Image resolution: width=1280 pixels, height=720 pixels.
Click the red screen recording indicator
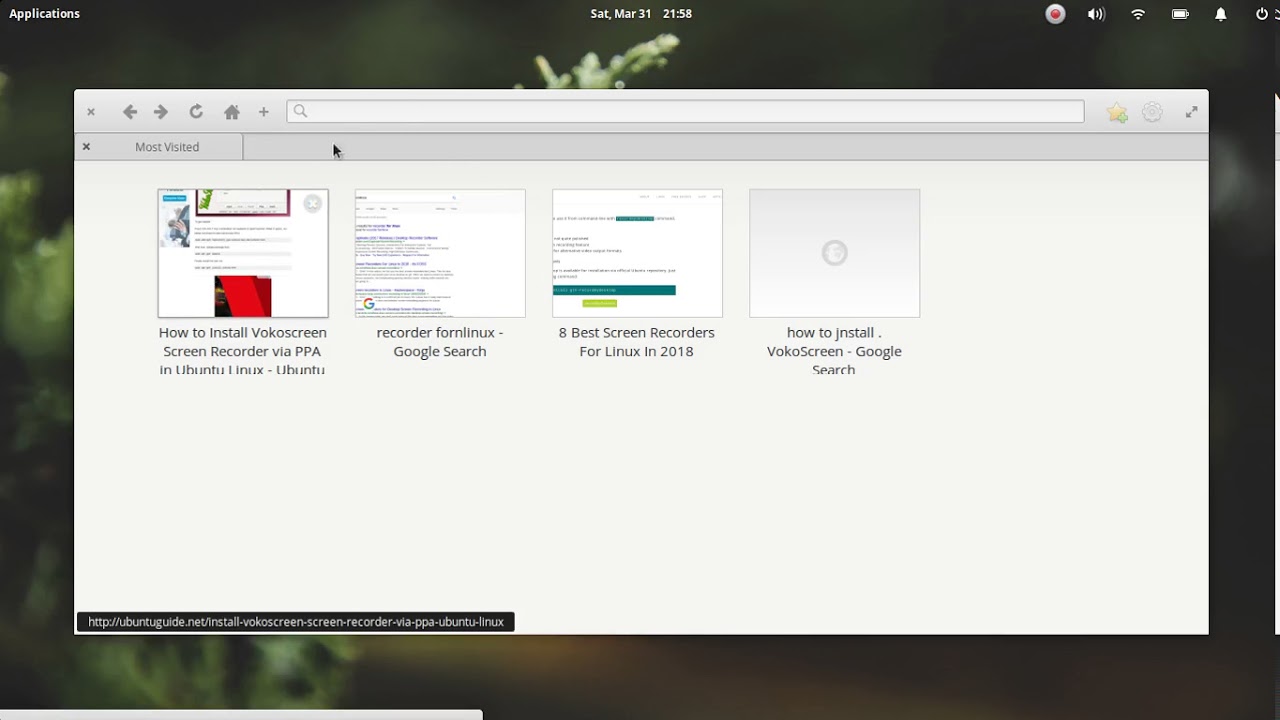[1055, 14]
